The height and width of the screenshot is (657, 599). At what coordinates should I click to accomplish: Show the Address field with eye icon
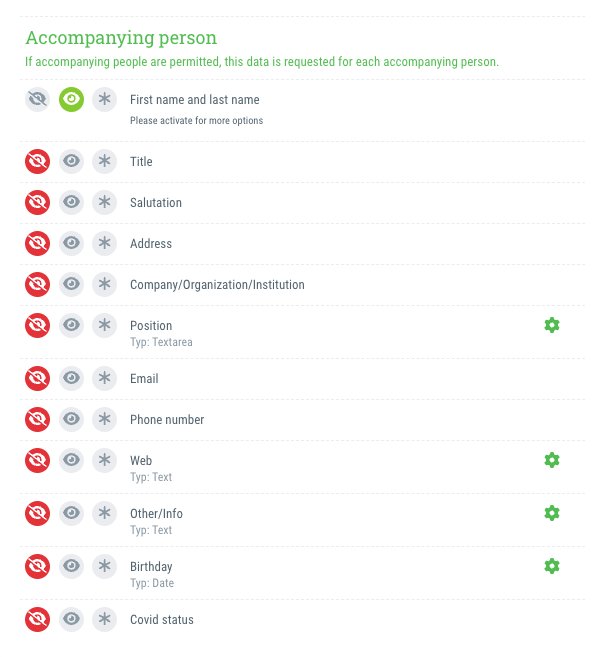(71, 243)
